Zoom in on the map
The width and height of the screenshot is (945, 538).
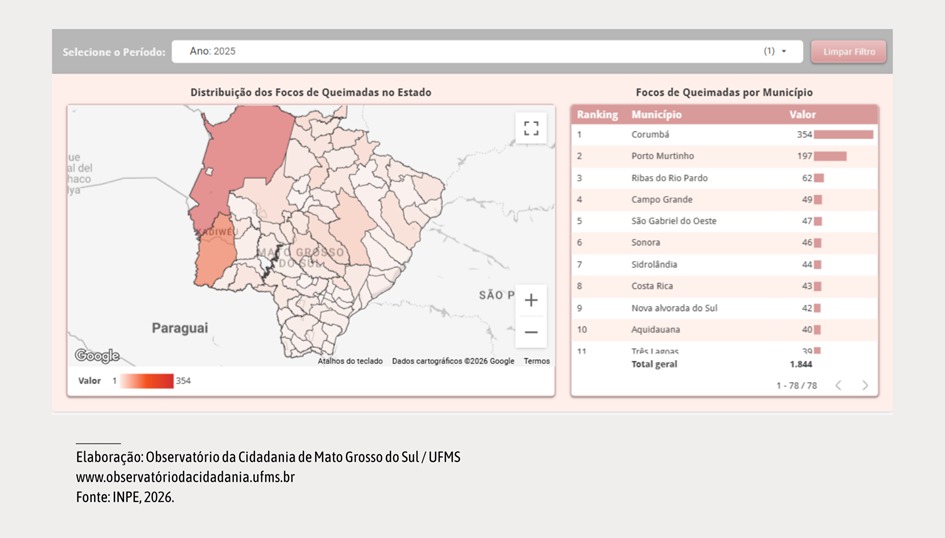(531, 300)
